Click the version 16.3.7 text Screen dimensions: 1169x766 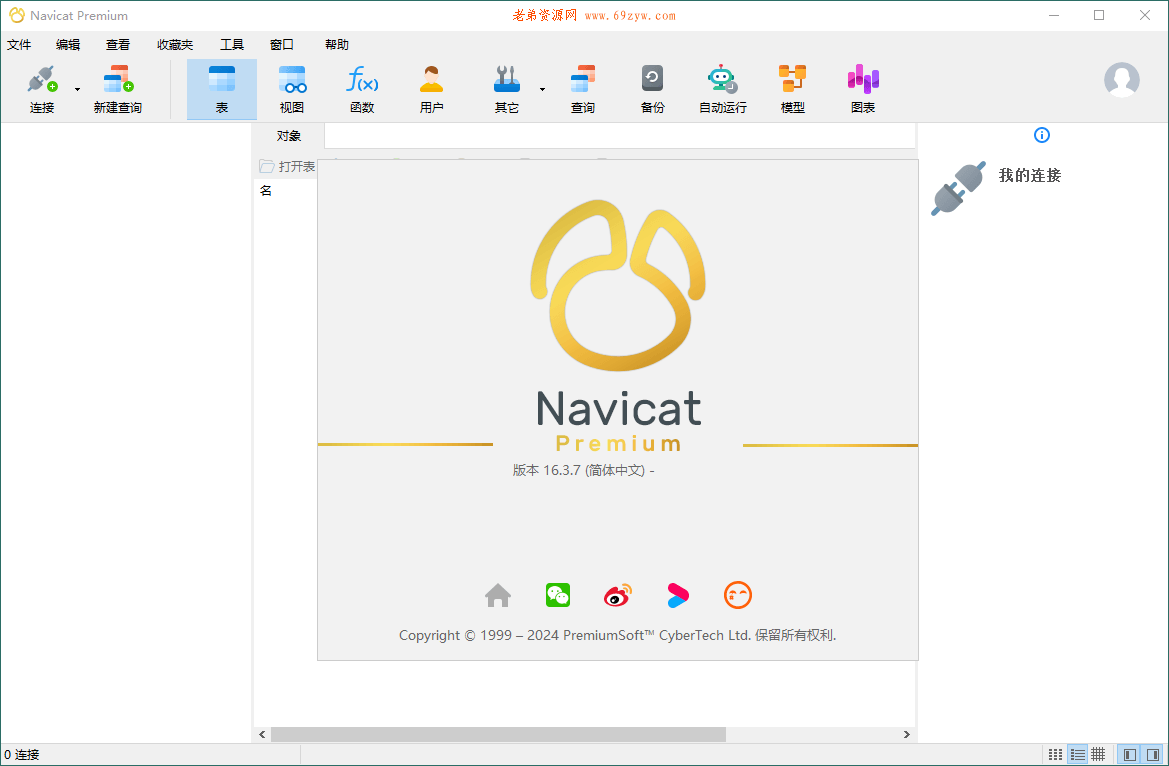(583, 471)
